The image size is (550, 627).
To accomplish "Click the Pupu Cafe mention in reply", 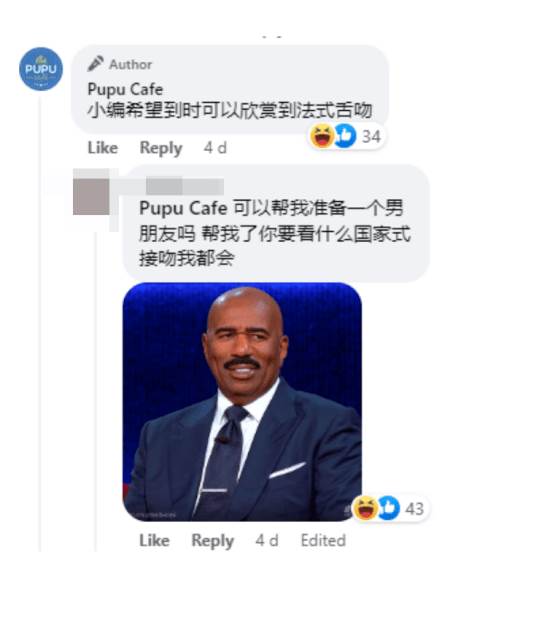I will point(183,208).
